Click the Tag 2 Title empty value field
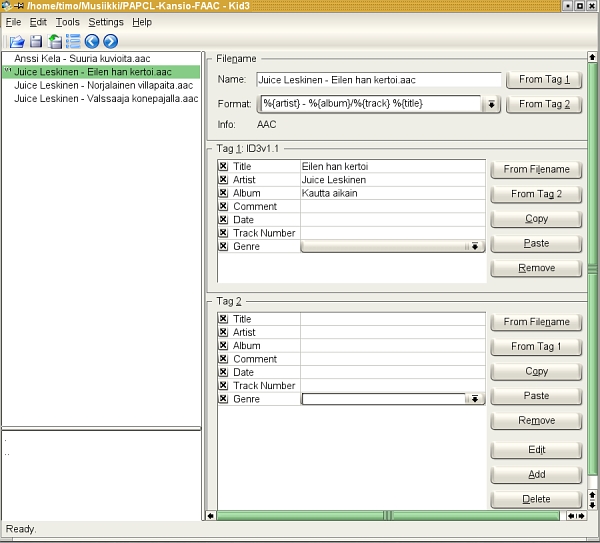This screenshot has width=600, height=543. [x=393, y=319]
